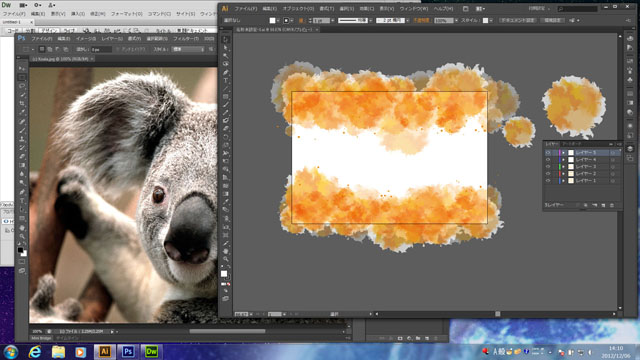640x360 pixels.
Task: Select the Brush tool in Photoshop
Action: point(22,130)
